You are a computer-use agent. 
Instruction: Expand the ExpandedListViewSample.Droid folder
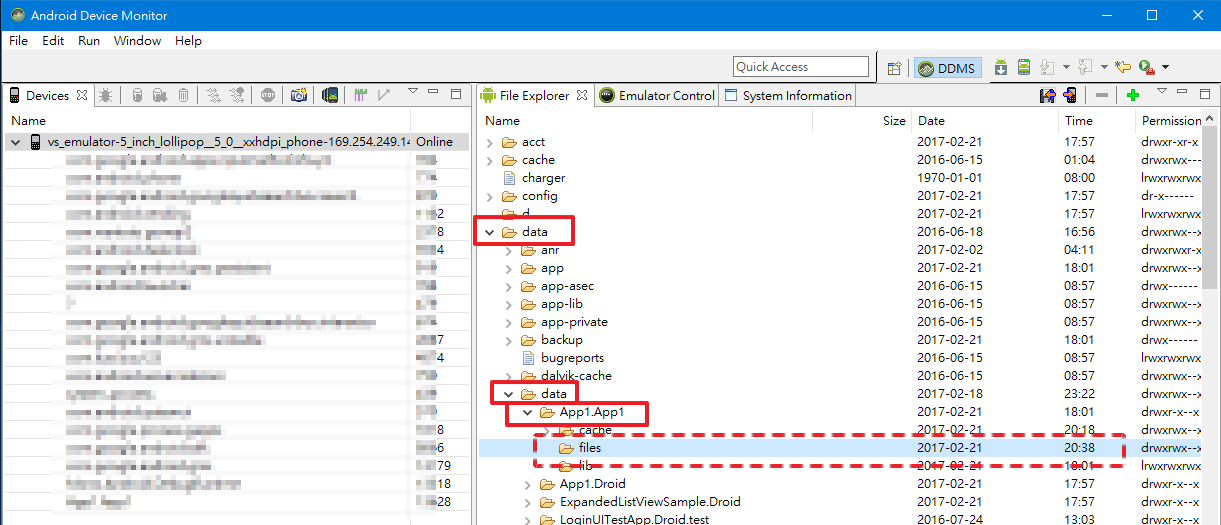click(528, 502)
